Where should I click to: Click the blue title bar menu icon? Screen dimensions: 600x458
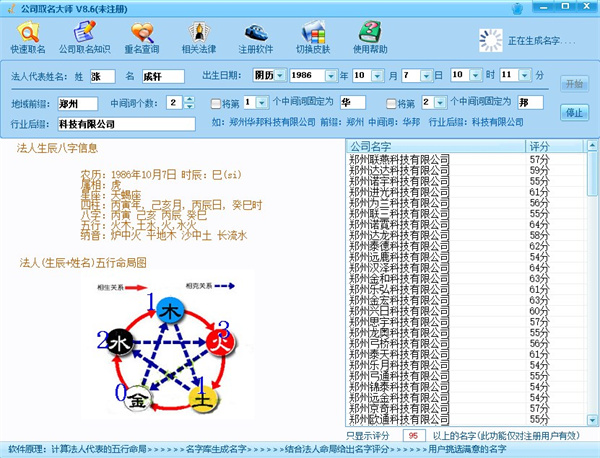click(517, 8)
